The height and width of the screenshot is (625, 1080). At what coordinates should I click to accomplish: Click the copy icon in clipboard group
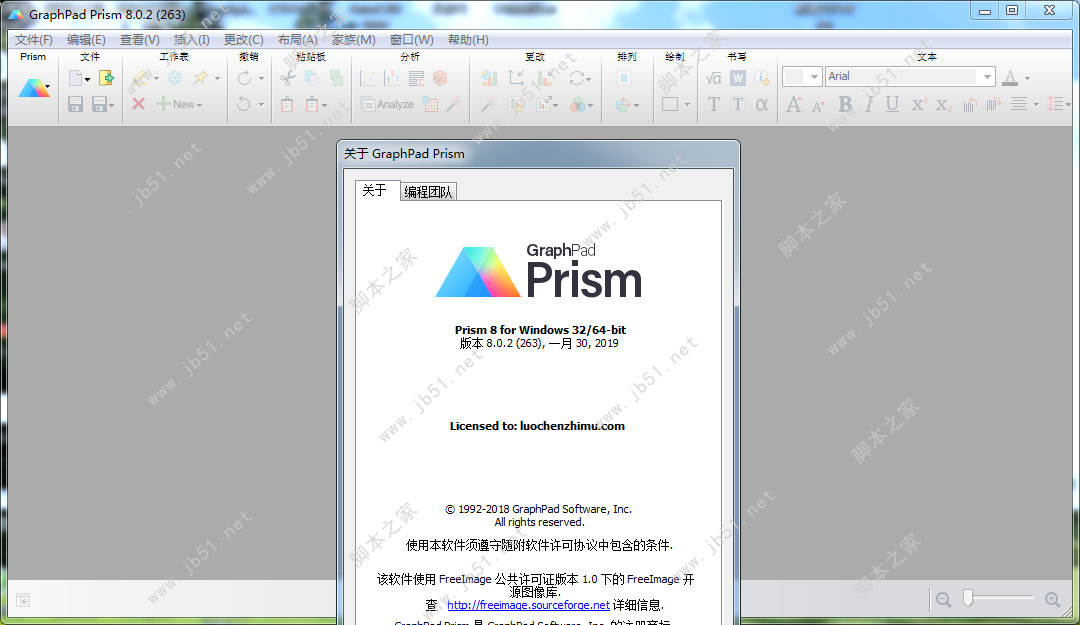click(x=312, y=78)
